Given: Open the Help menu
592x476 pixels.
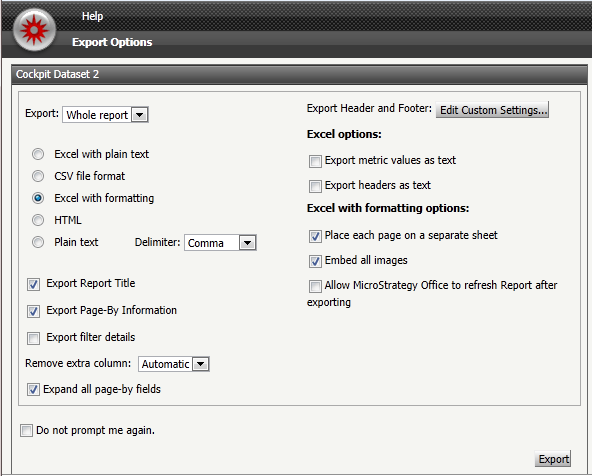Looking at the screenshot, I should pos(92,16).
